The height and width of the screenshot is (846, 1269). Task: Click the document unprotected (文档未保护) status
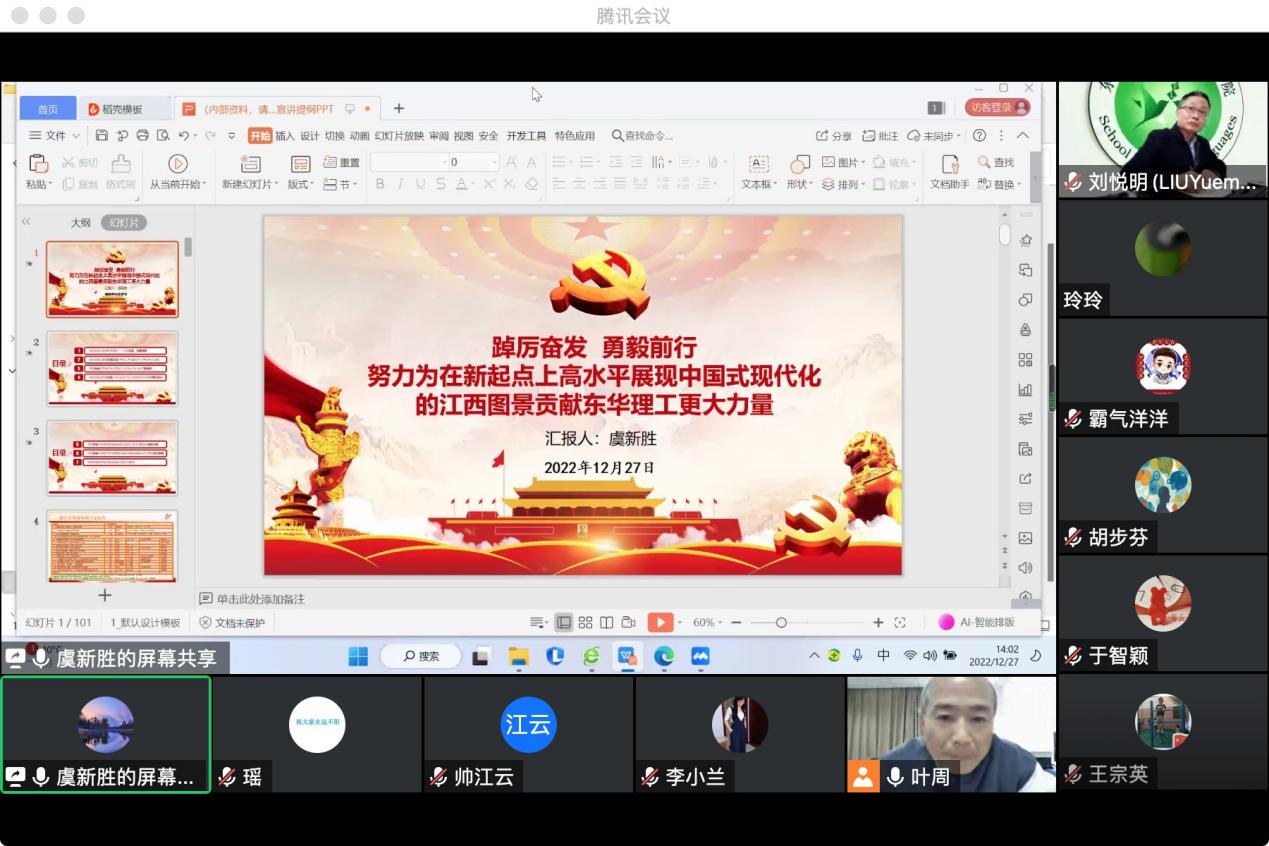(232, 622)
